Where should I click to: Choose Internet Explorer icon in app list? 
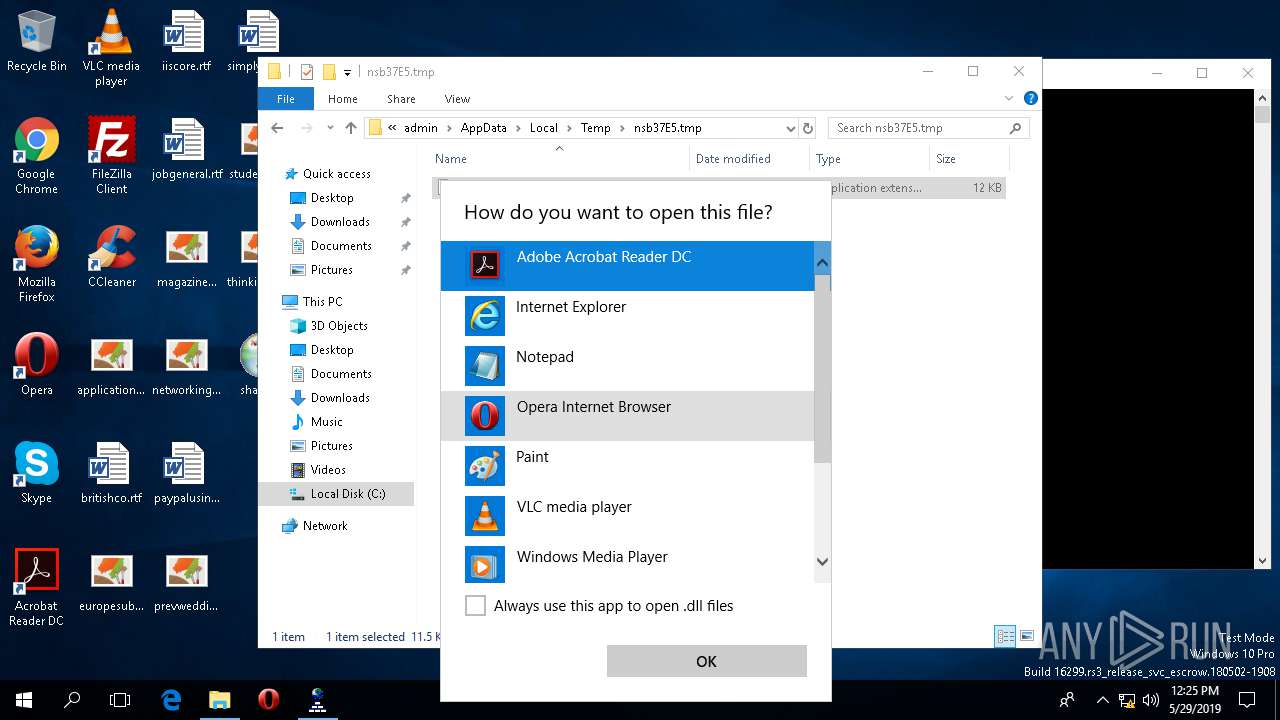[485, 315]
